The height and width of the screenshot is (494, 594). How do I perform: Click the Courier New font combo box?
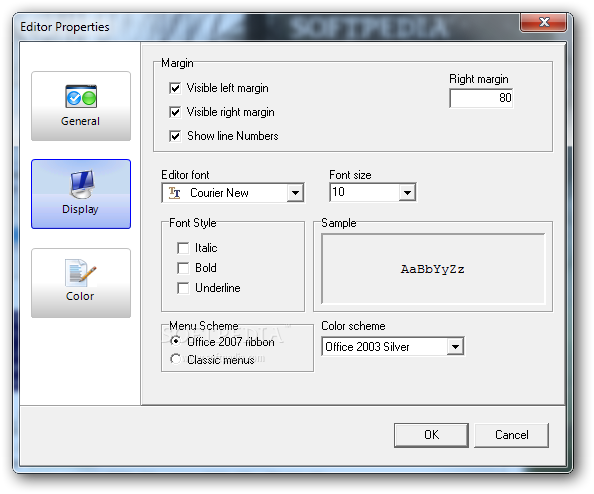pos(233,193)
